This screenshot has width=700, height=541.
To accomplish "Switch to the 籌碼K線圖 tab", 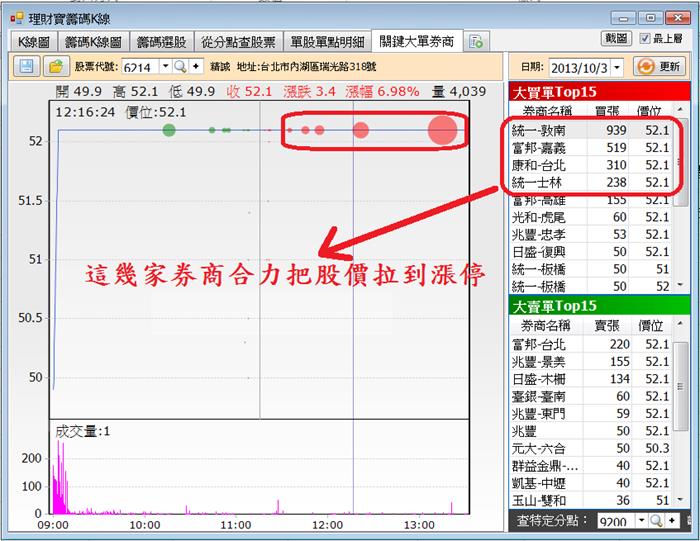I will click(93, 42).
